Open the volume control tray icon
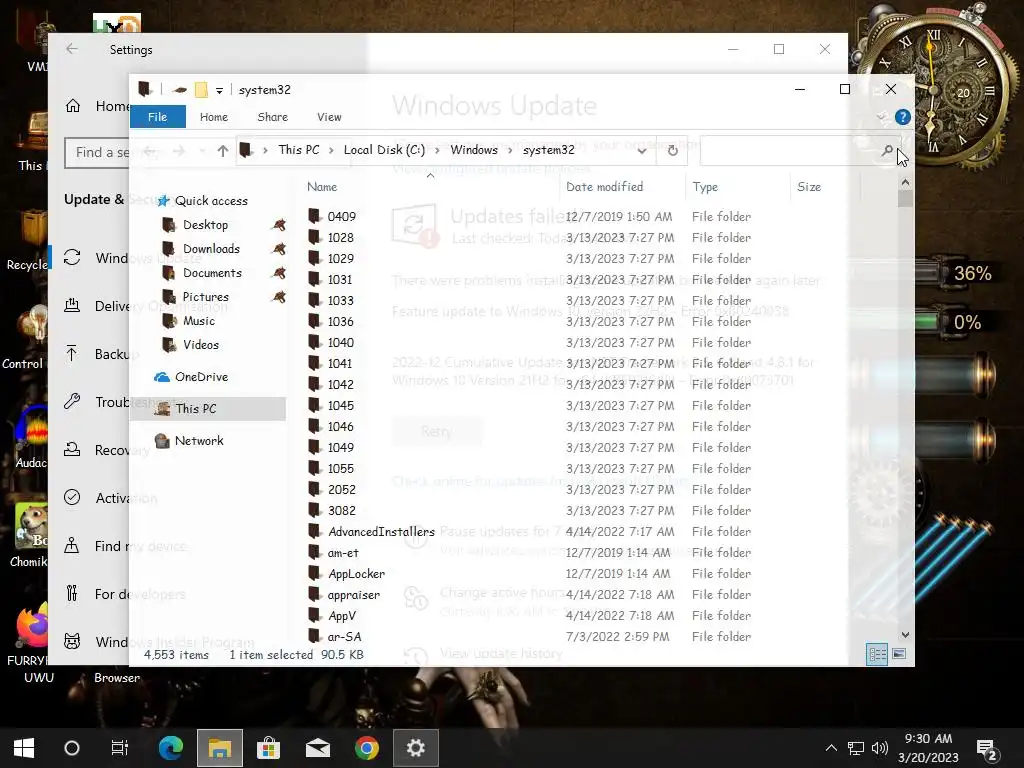1024x768 pixels. coord(880,748)
